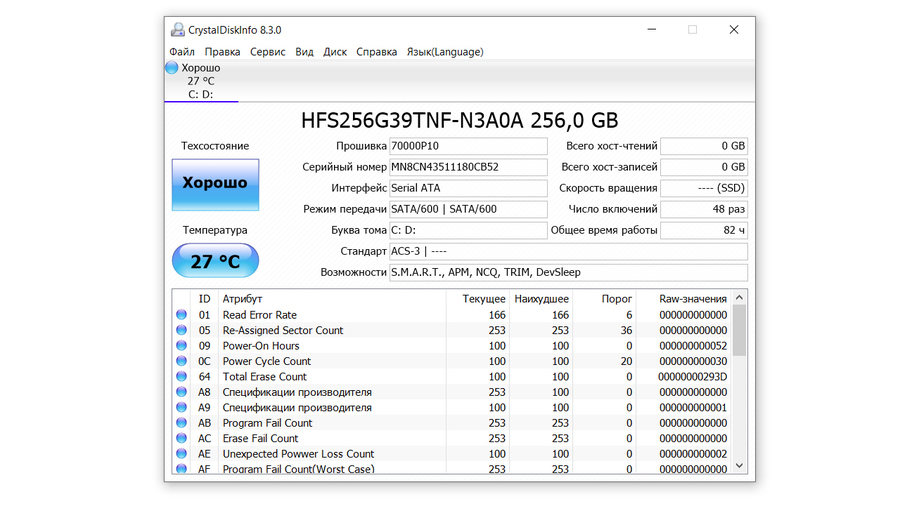Click the Режим передачи field SATA/600 | SATA/600
The height and width of the screenshot is (506, 900).
(x=468, y=209)
